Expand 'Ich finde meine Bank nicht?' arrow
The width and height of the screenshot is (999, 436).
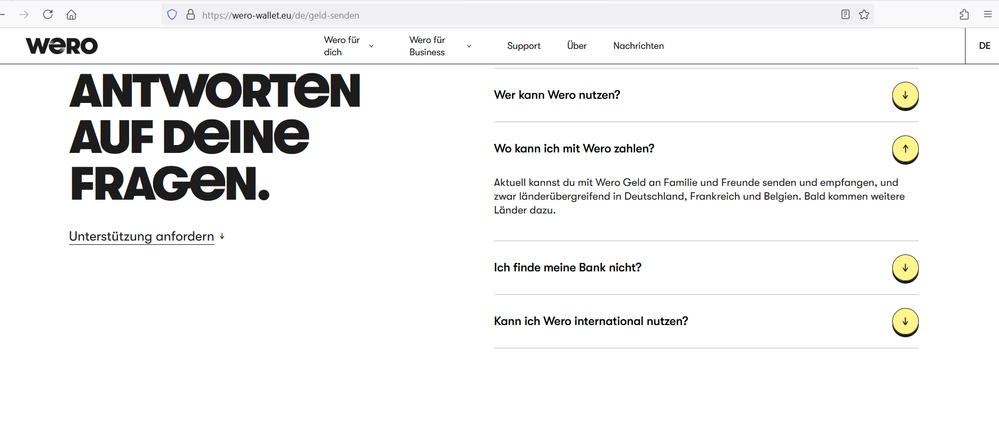[904, 268]
